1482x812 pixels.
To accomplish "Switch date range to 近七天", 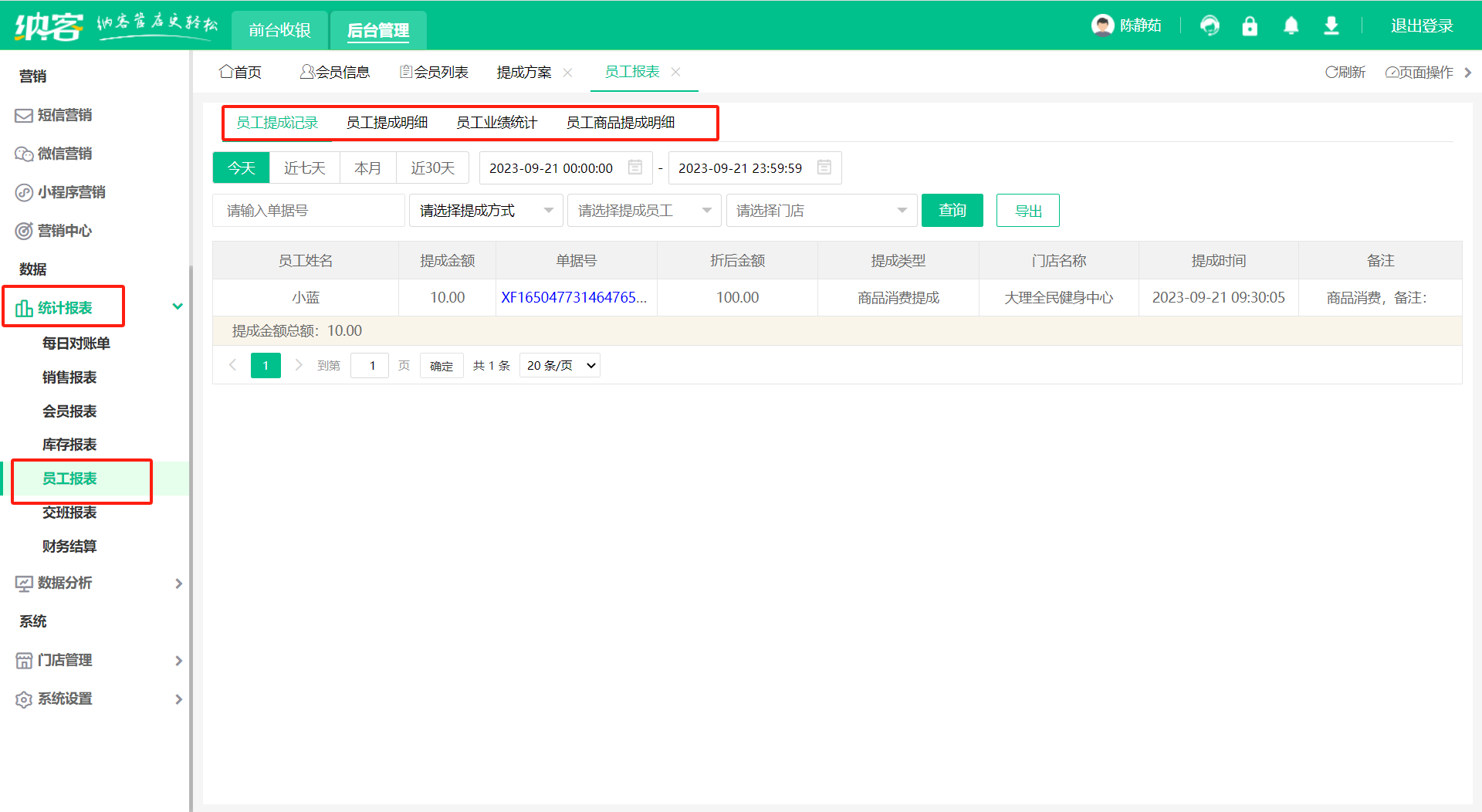I will pyautogui.click(x=304, y=167).
